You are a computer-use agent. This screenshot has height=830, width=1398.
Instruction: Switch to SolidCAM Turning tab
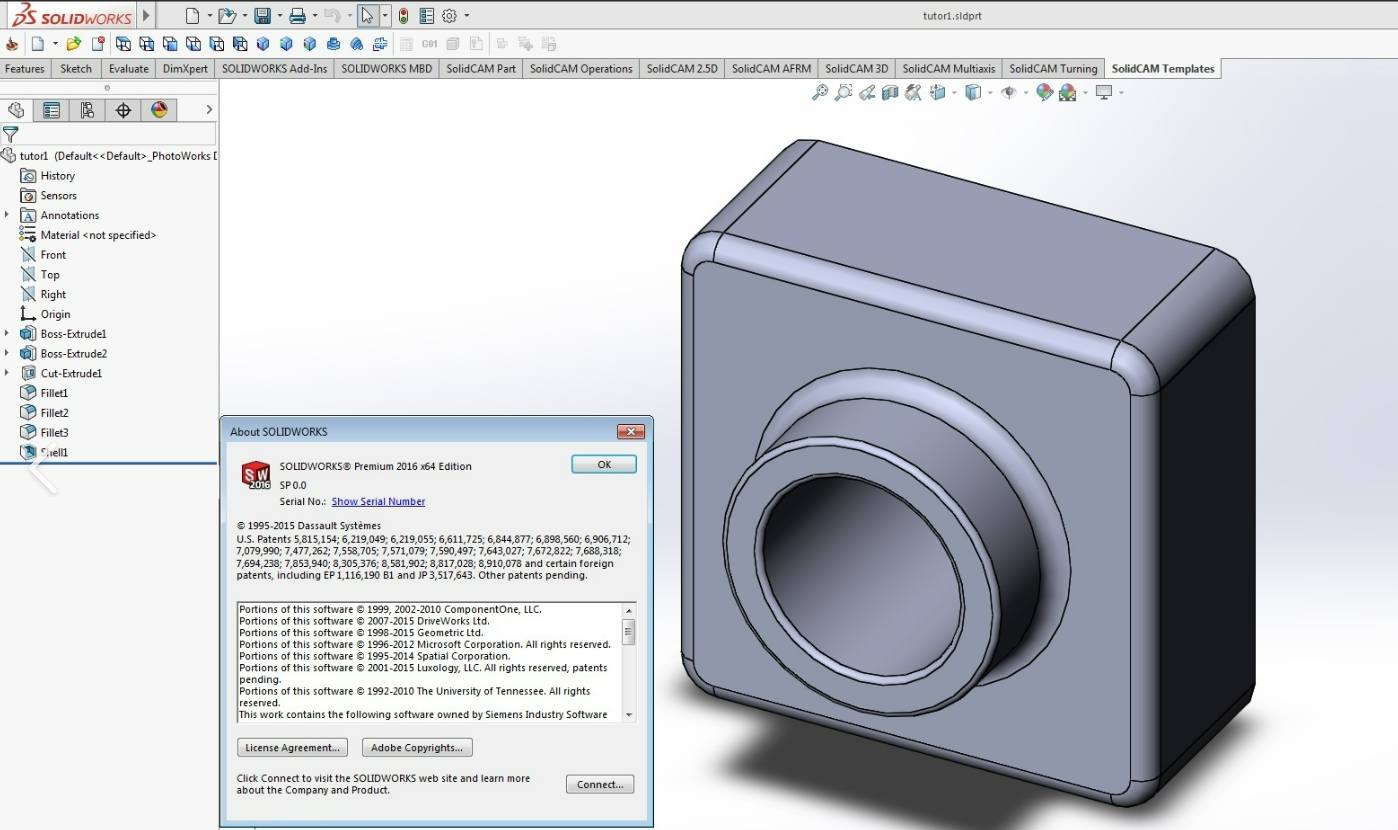click(x=1053, y=69)
